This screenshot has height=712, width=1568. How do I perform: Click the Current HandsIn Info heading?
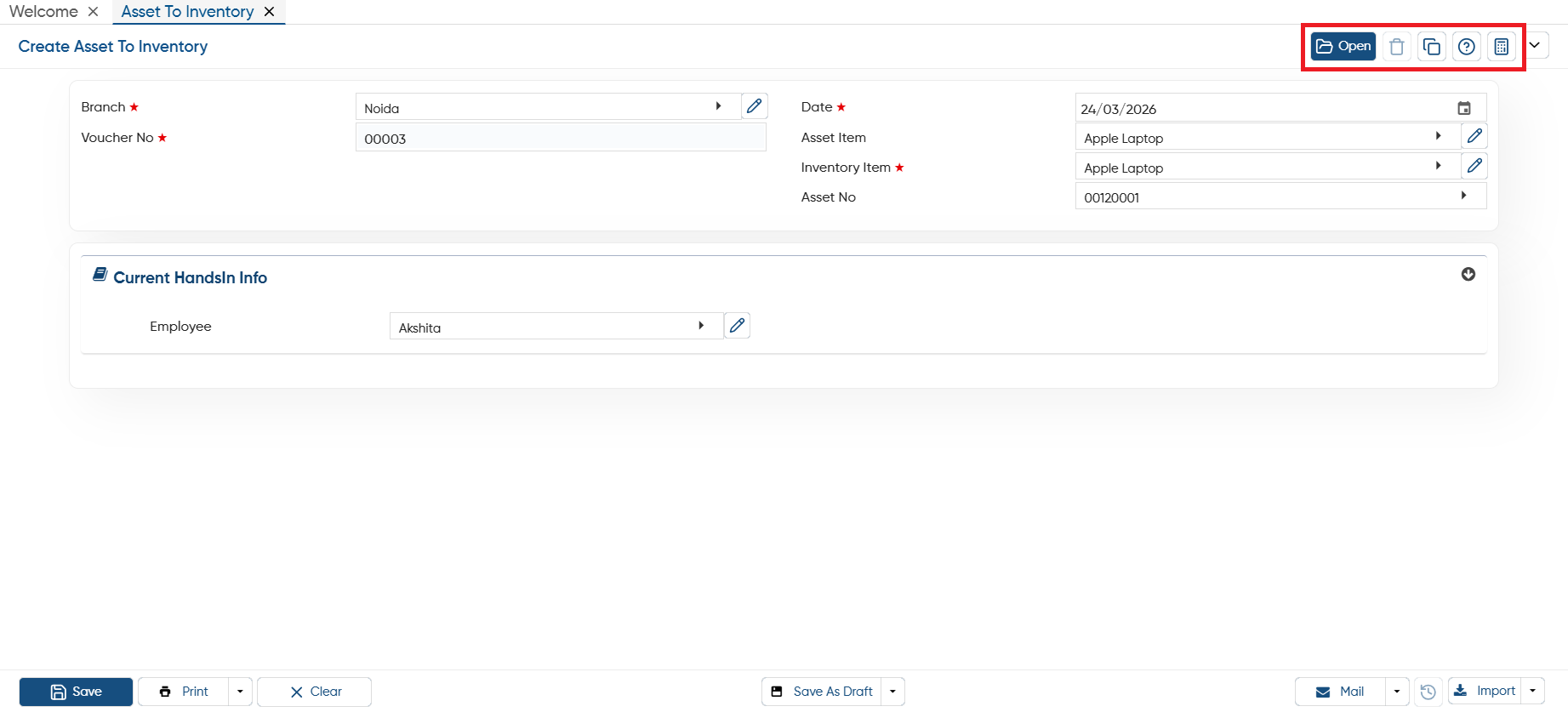coord(190,277)
